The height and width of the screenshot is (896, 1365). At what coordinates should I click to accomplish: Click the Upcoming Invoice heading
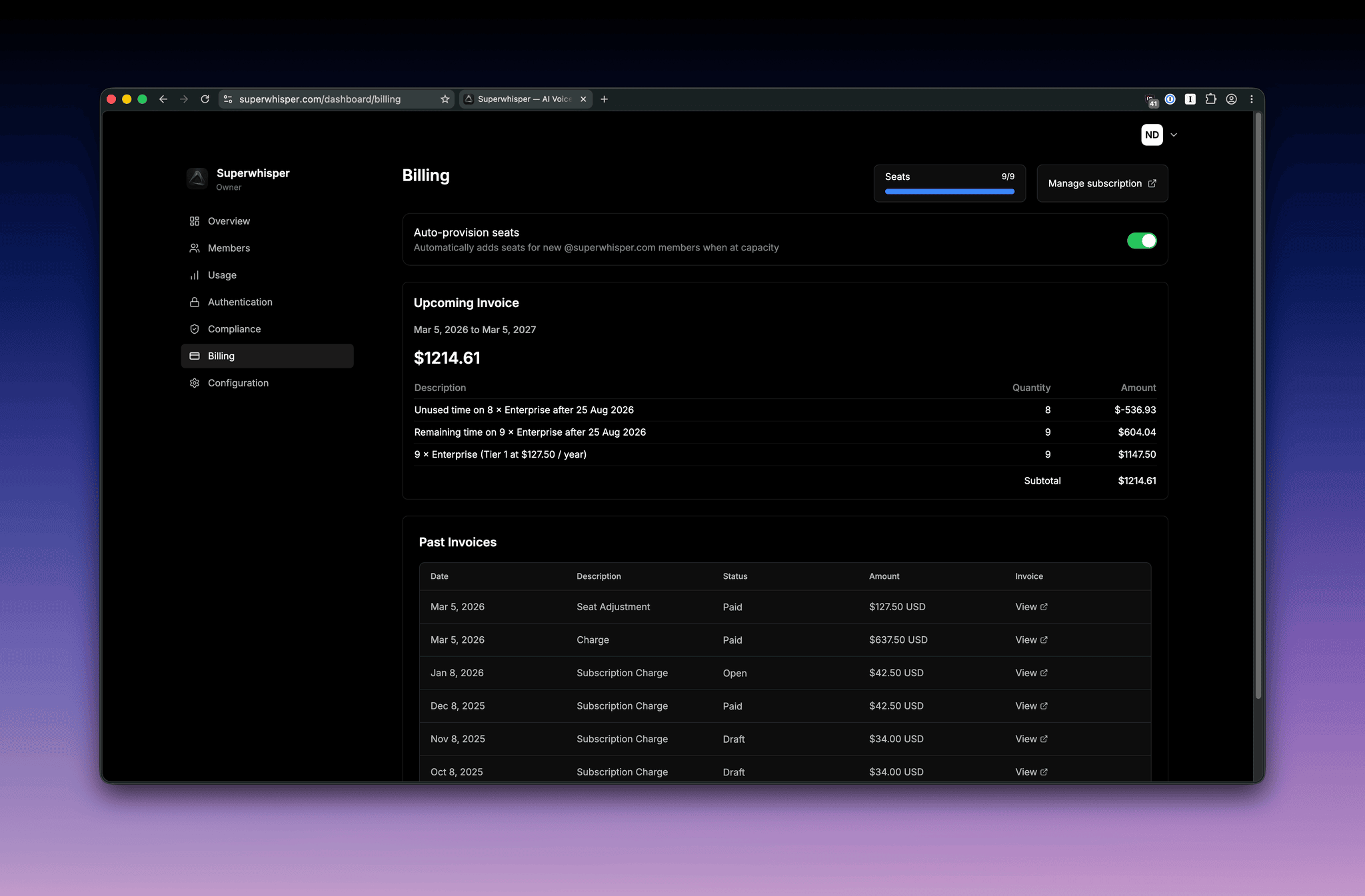(467, 303)
